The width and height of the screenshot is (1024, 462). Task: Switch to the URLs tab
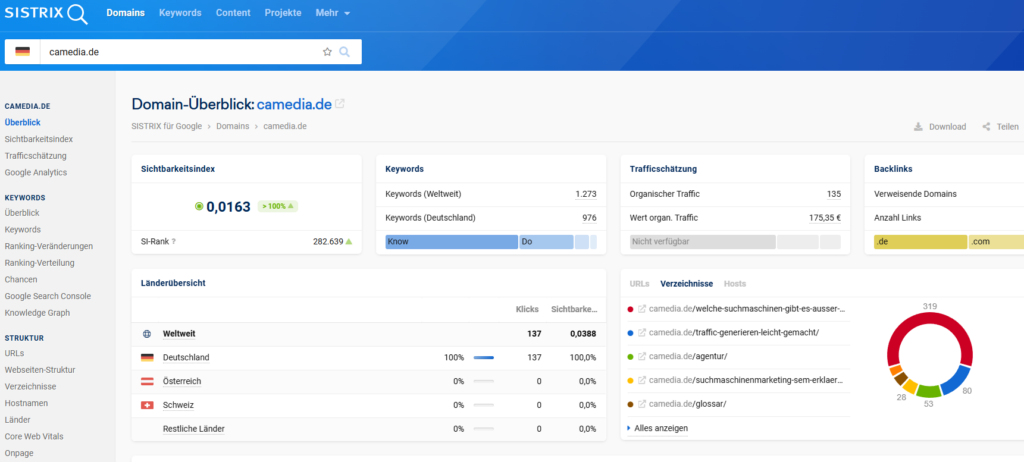click(639, 284)
